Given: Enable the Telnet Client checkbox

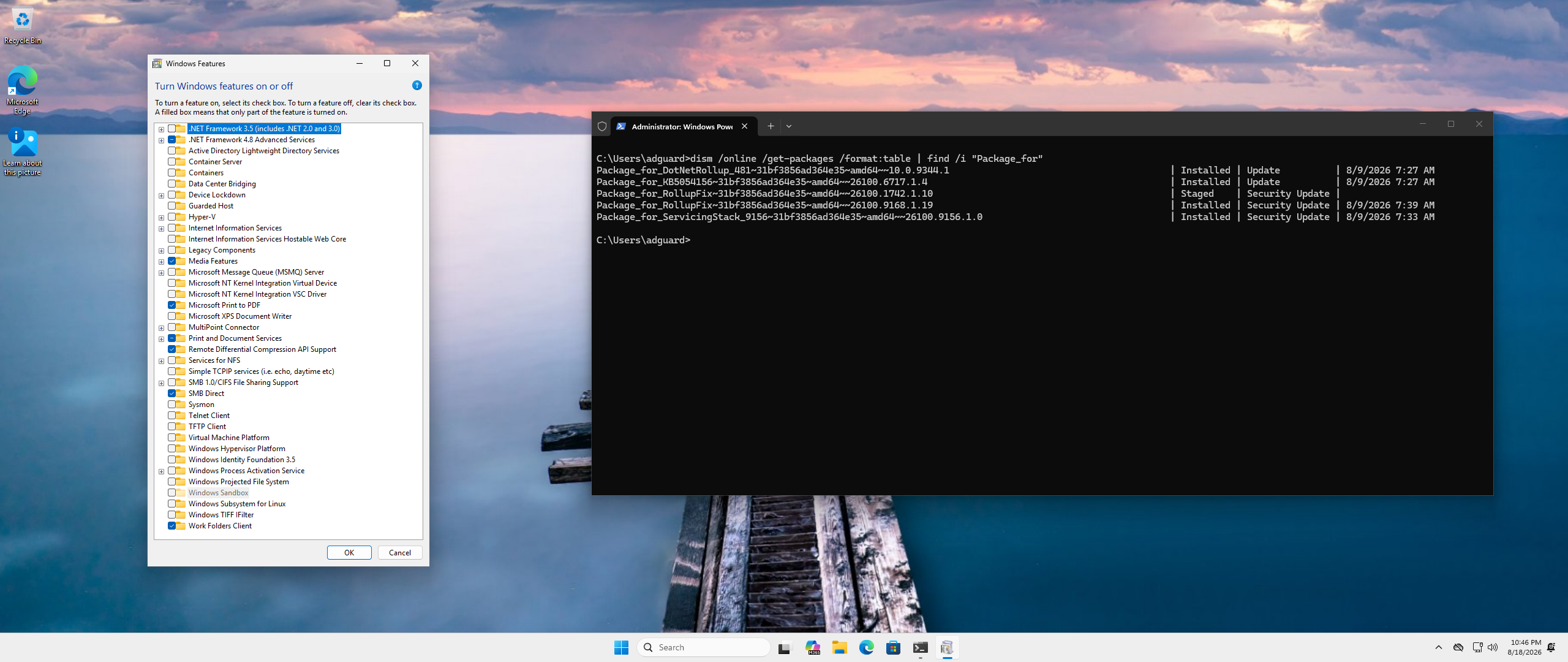Looking at the screenshot, I should (172, 416).
